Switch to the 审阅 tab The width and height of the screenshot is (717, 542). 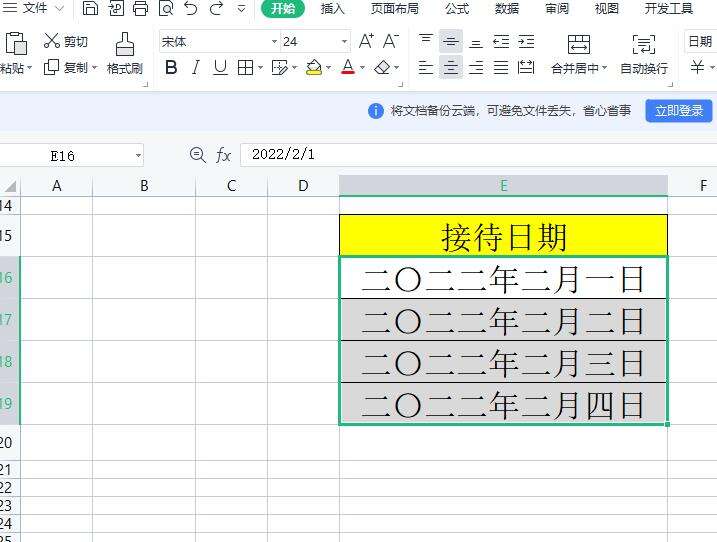[x=556, y=8]
